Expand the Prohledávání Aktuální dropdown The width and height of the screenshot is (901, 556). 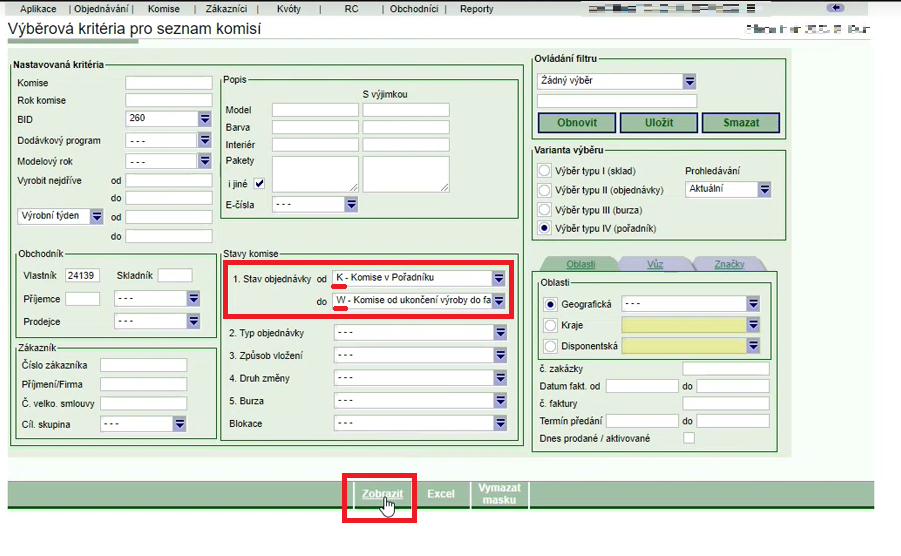764,189
